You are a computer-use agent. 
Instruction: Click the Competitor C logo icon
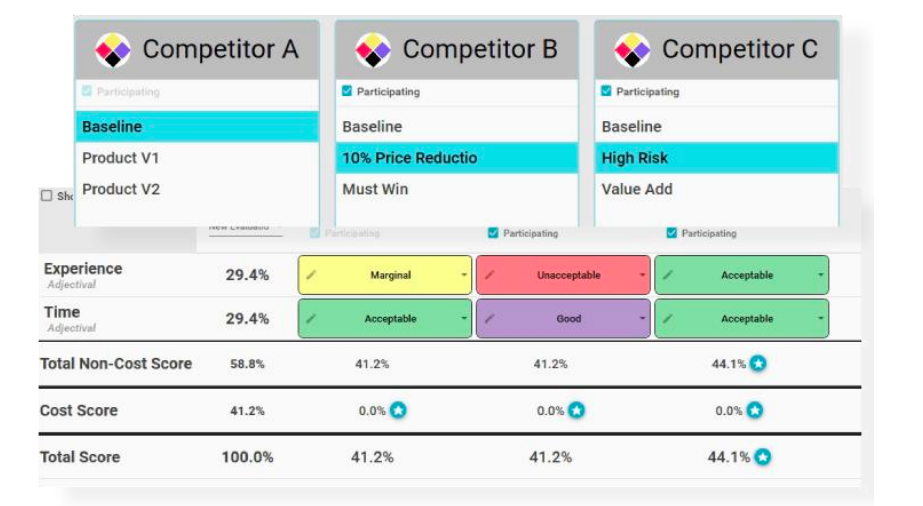tap(632, 49)
